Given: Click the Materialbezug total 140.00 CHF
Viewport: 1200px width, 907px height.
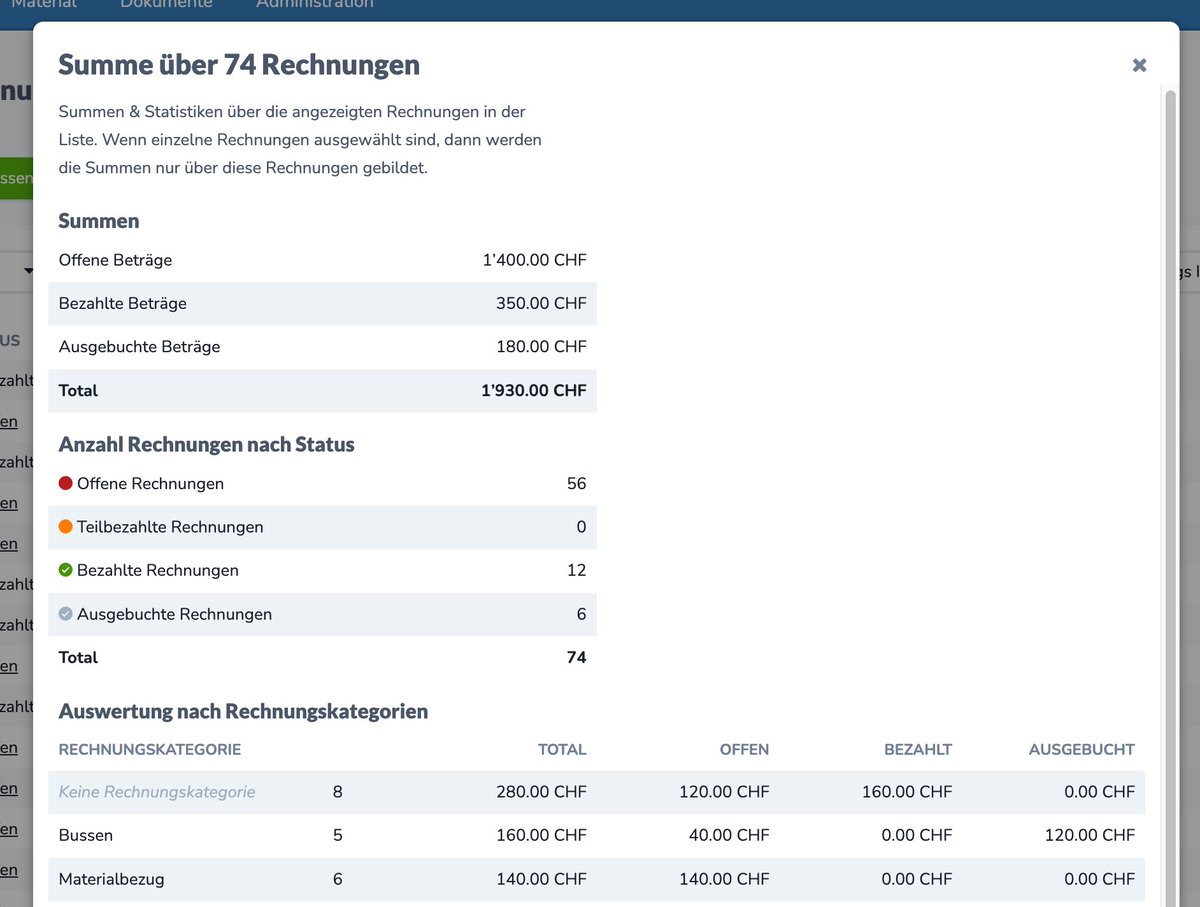Looking at the screenshot, I should pyautogui.click(x=541, y=879).
